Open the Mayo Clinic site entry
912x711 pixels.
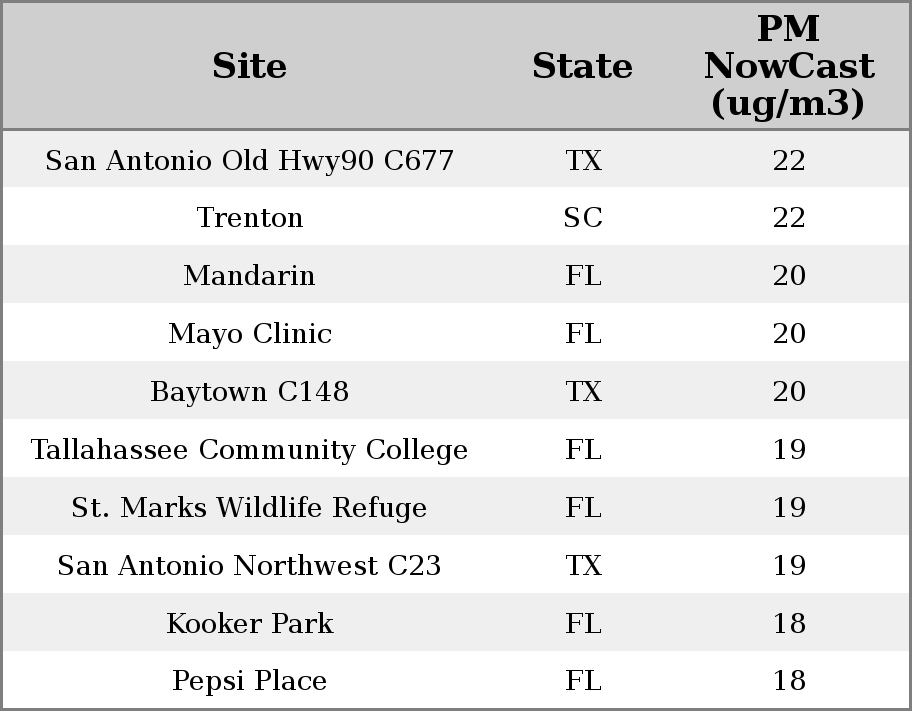click(249, 334)
